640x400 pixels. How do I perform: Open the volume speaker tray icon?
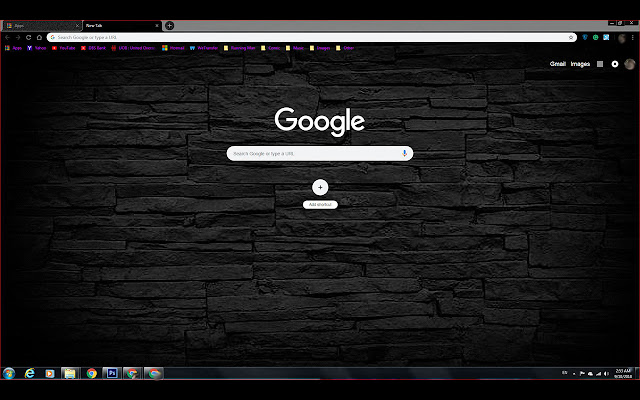pyautogui.click(x=607, y=373)
